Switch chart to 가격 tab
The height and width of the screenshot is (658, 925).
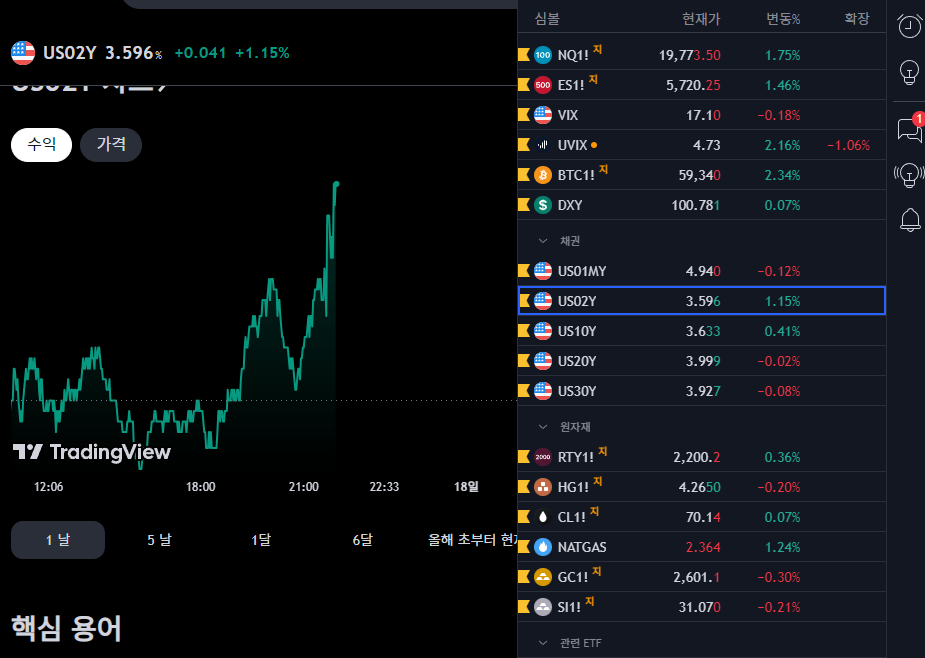[x=111, y=145]
